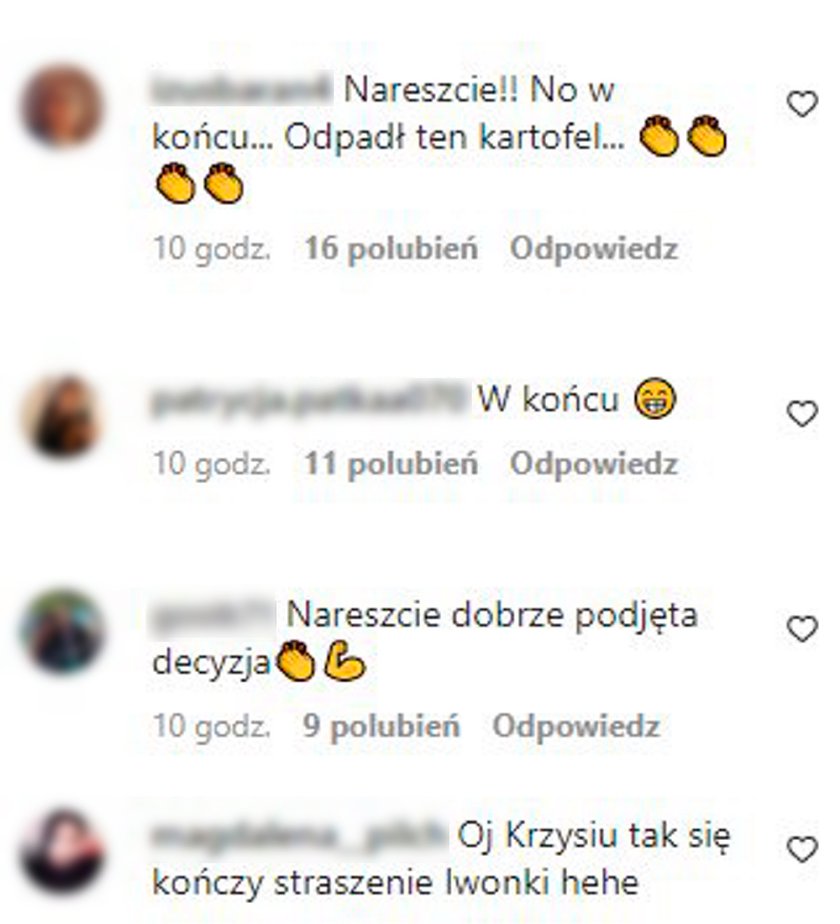Open the 9 polubień likes list
840x924 pixels.
(381, 726)
